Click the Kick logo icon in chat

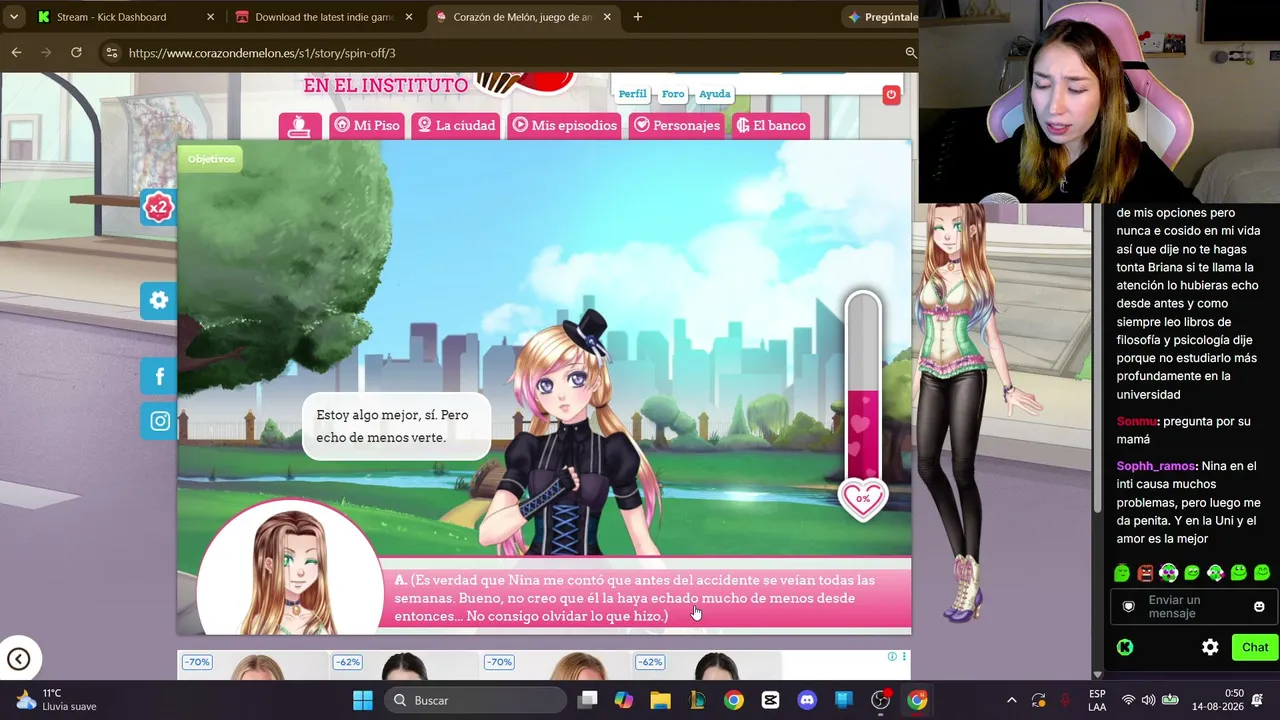1125,647
